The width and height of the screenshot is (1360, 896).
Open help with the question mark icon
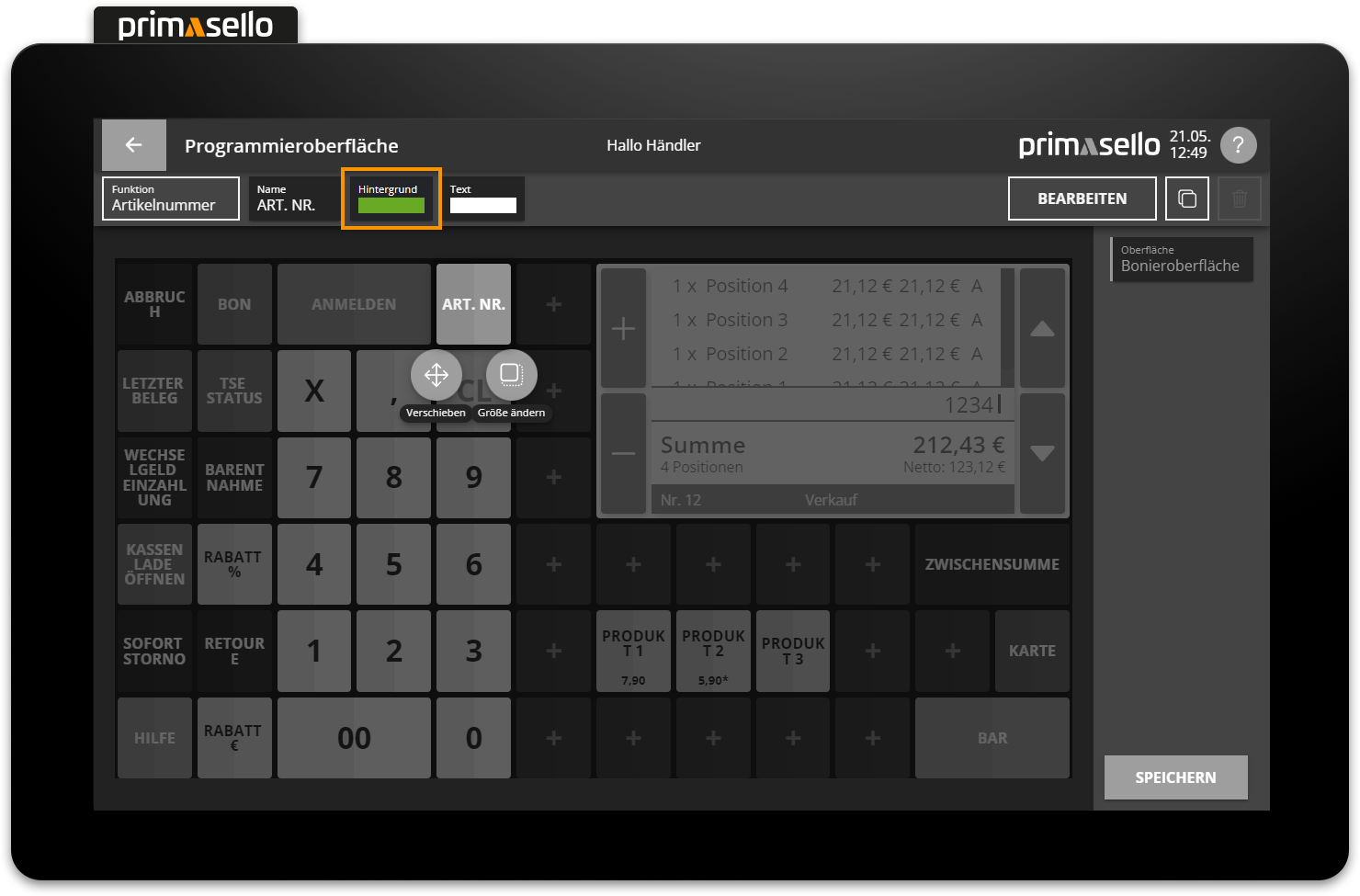(1238, 145)
